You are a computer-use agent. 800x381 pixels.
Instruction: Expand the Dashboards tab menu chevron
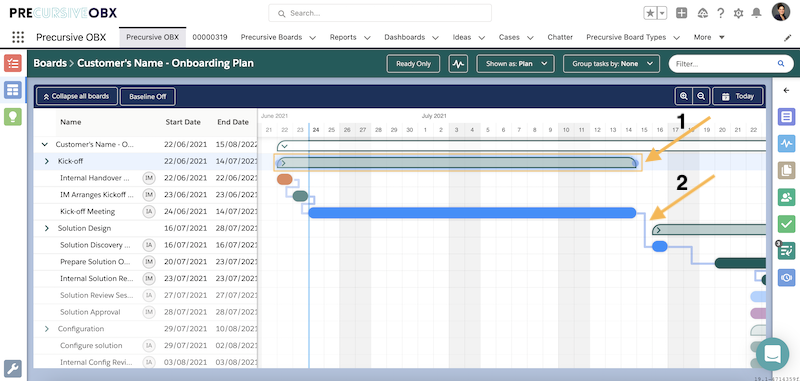[435, 38]
